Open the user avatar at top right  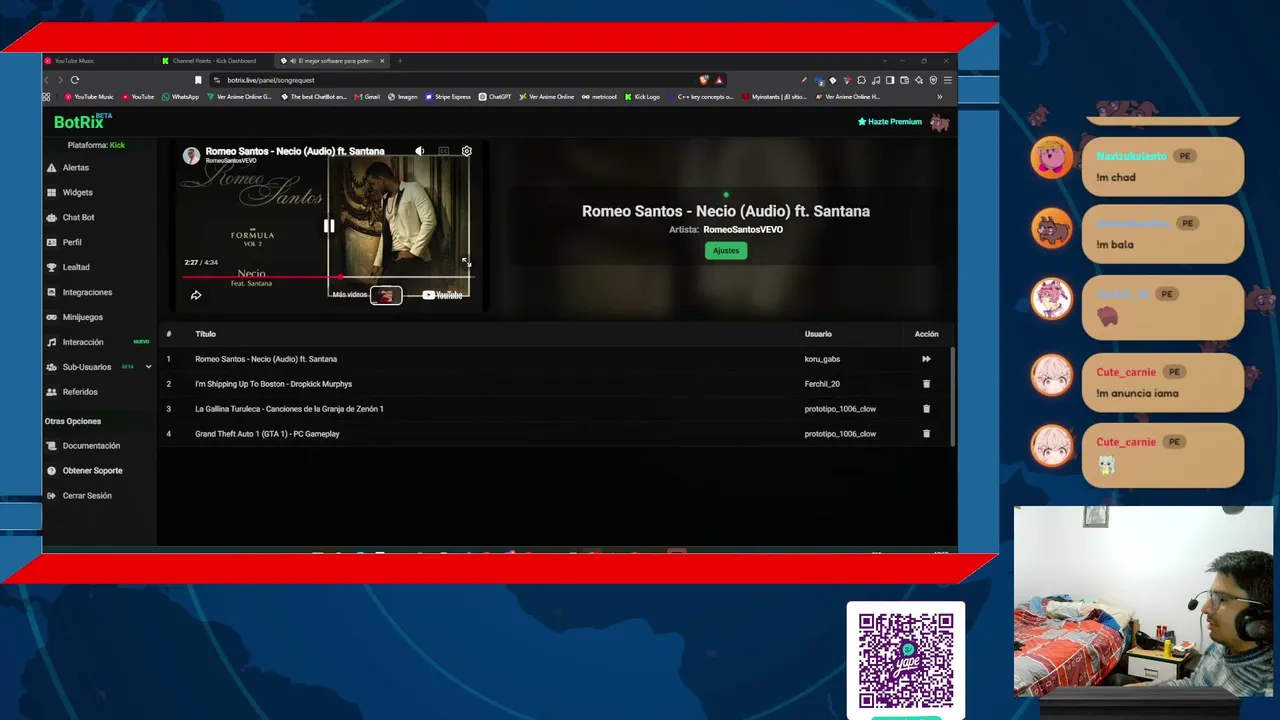pyautogui.click(x=939, y=122)
